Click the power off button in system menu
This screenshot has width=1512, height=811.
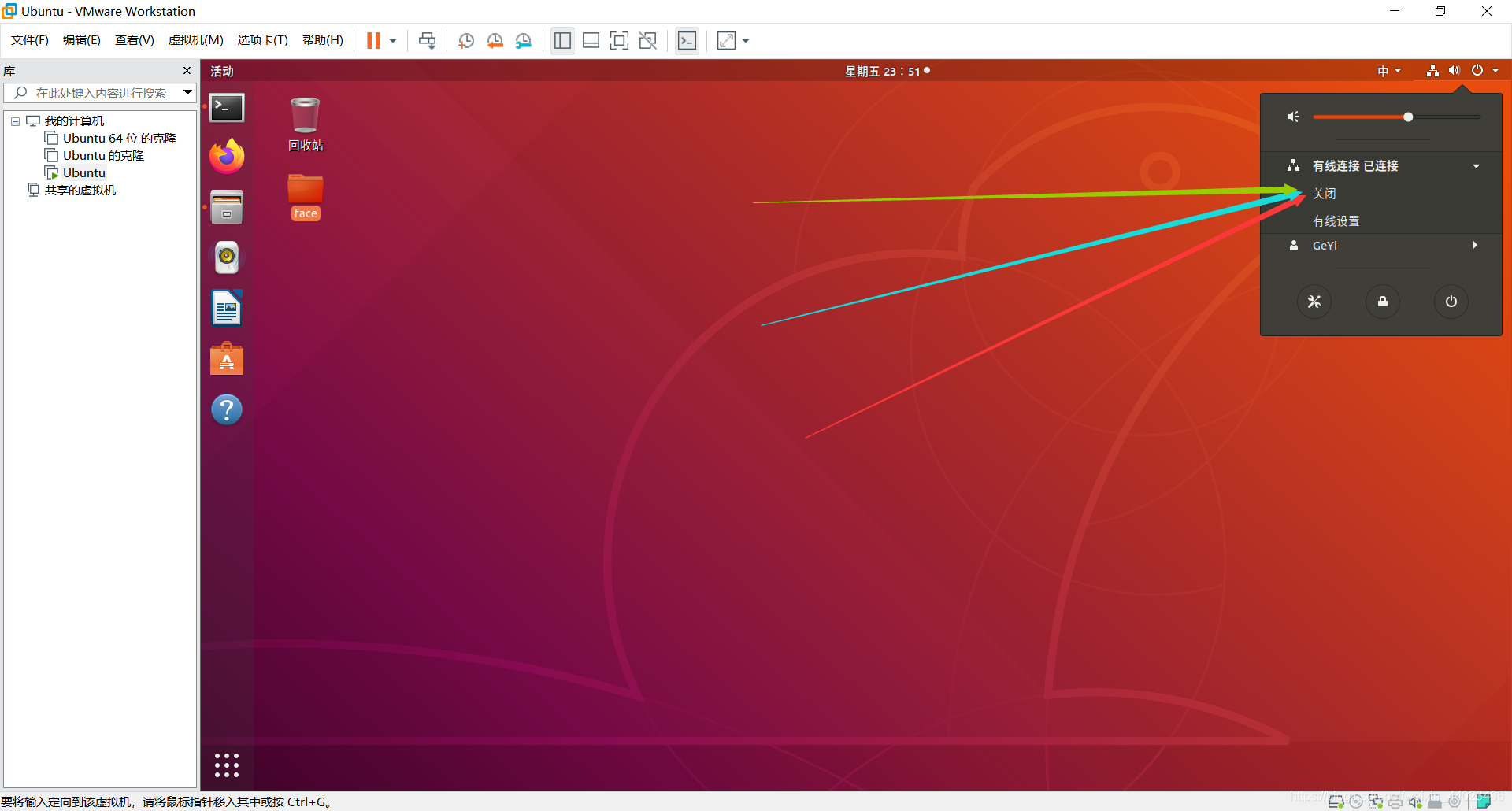pyautogui.click(x=1451, y=302)
